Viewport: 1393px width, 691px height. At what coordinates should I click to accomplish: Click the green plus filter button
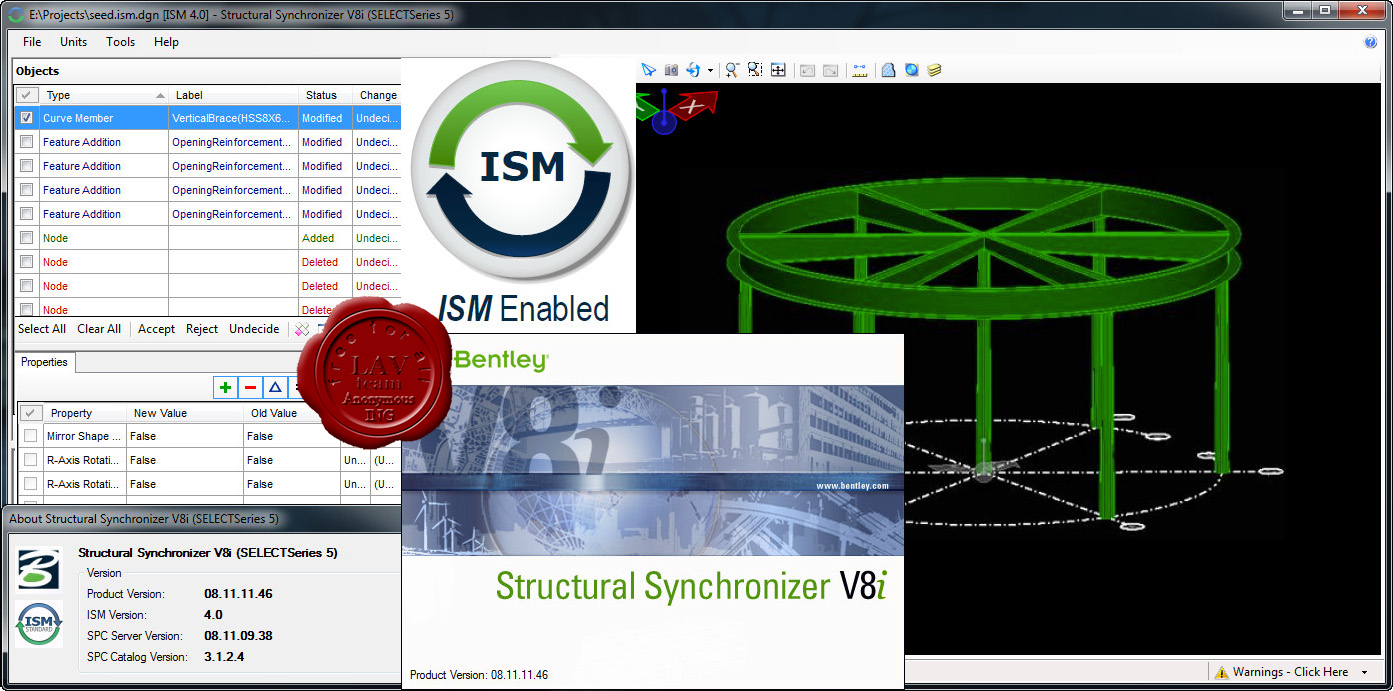tap(226, 387)
